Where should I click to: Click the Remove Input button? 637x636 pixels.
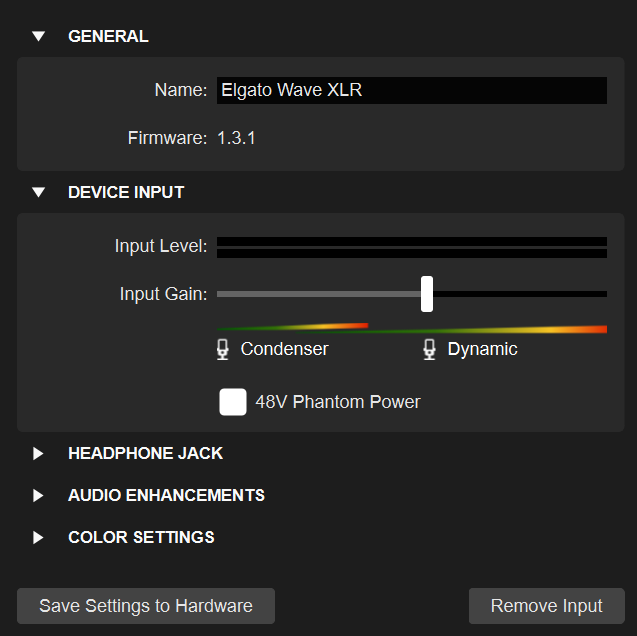tap(547, 606)
